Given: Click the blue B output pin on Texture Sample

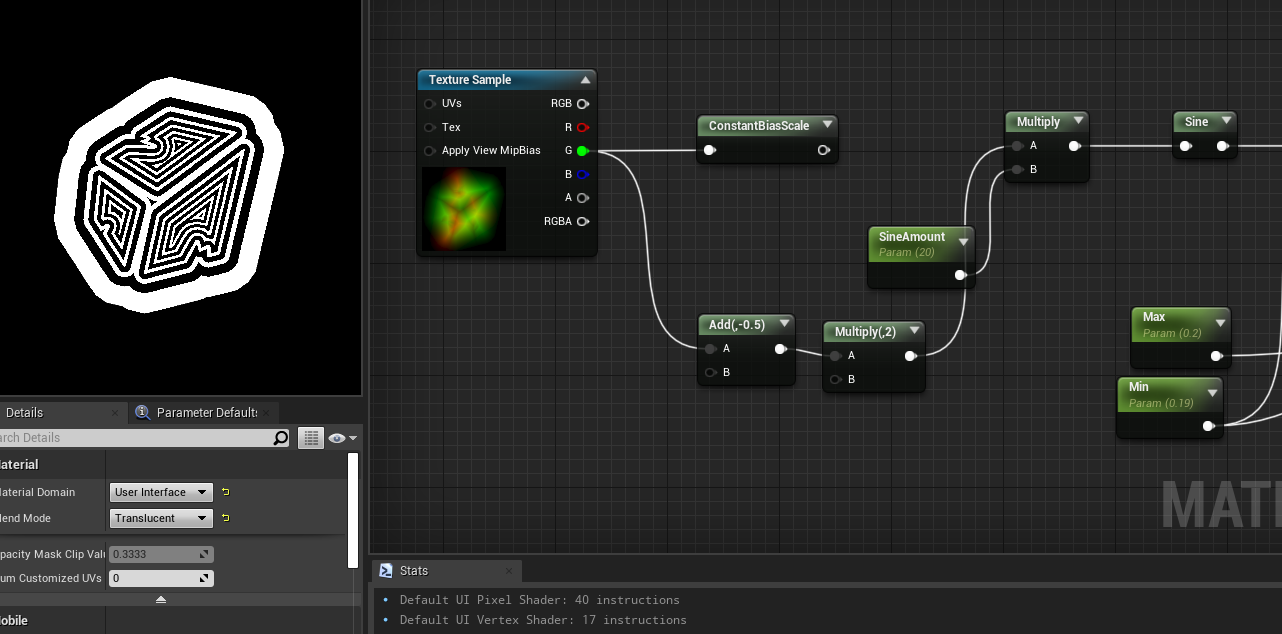Looking at the screenshot, I should pos(582,174).
